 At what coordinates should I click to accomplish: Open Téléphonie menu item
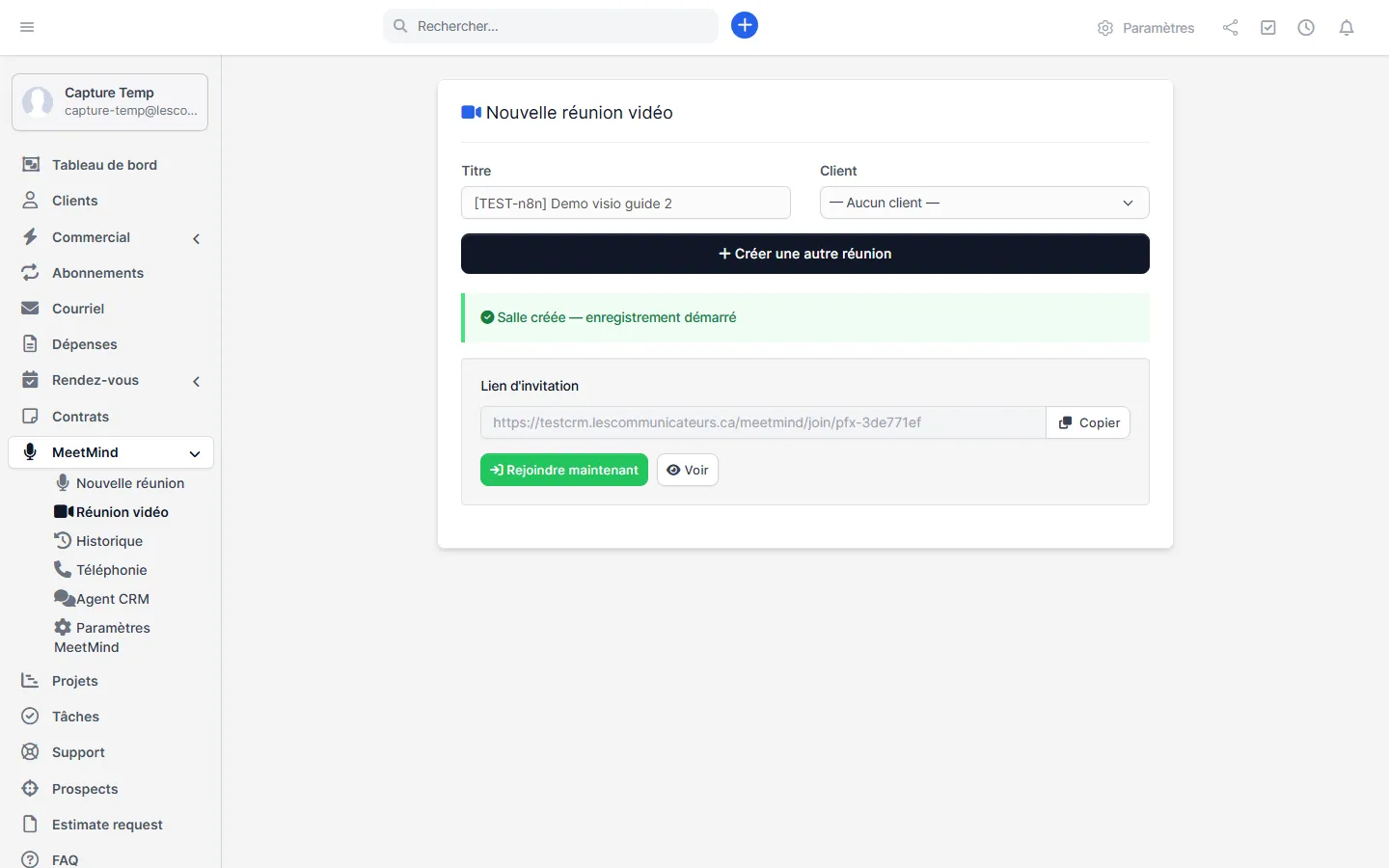coord(101,570)
